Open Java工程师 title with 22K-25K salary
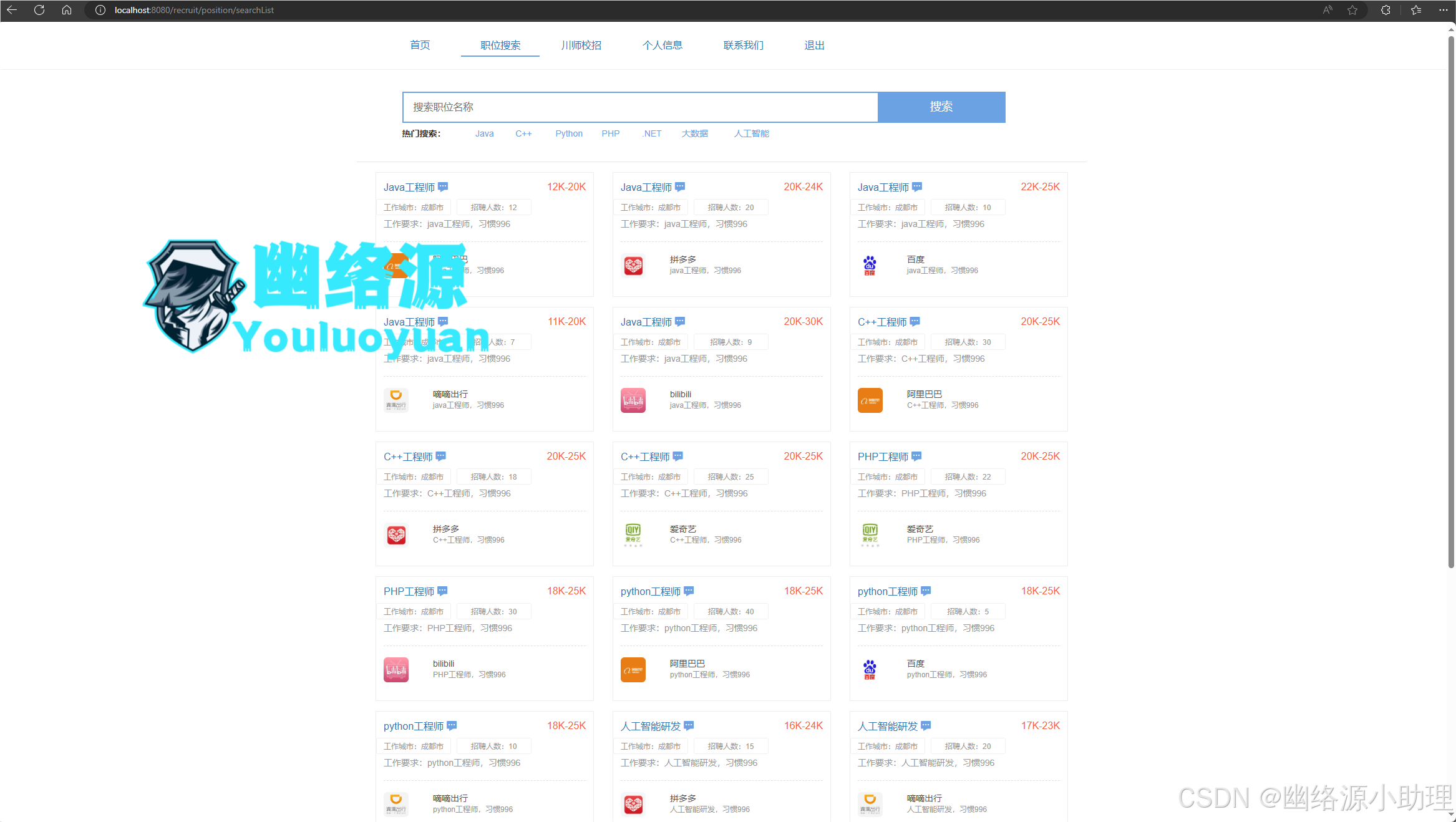Image resolution: width=1456 pixels, height=822 pixels. point(883,187)
